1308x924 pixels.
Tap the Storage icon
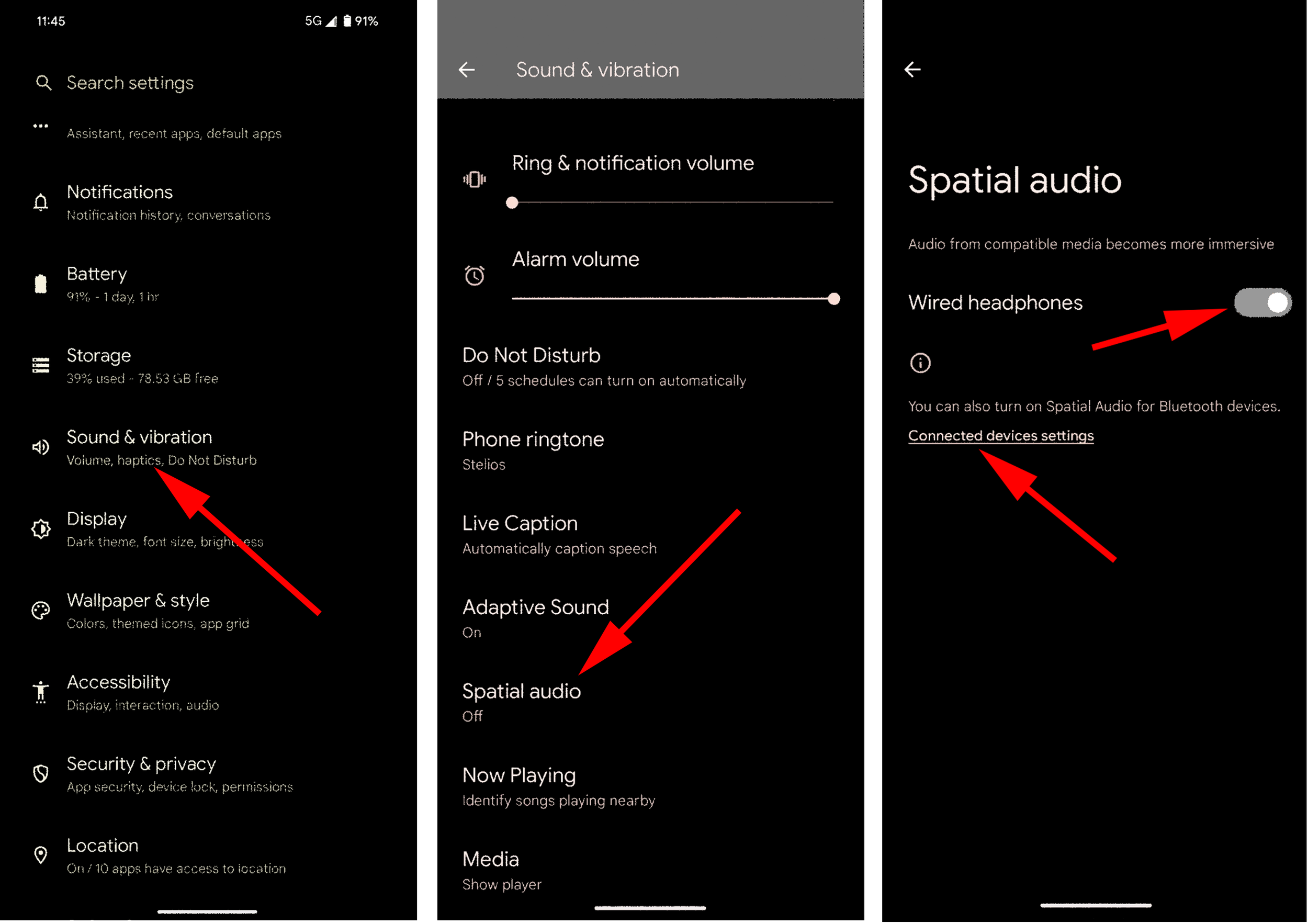[40, 365]
